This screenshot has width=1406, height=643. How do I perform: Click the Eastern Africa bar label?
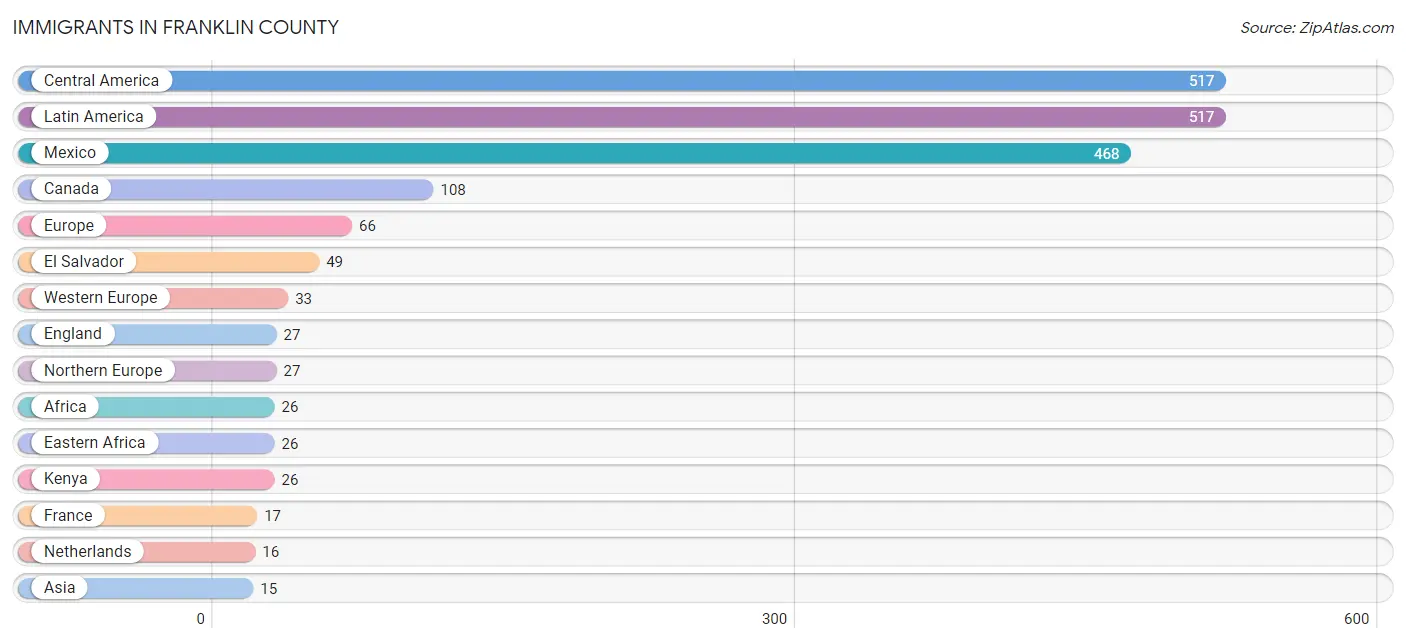coord(95,443)
